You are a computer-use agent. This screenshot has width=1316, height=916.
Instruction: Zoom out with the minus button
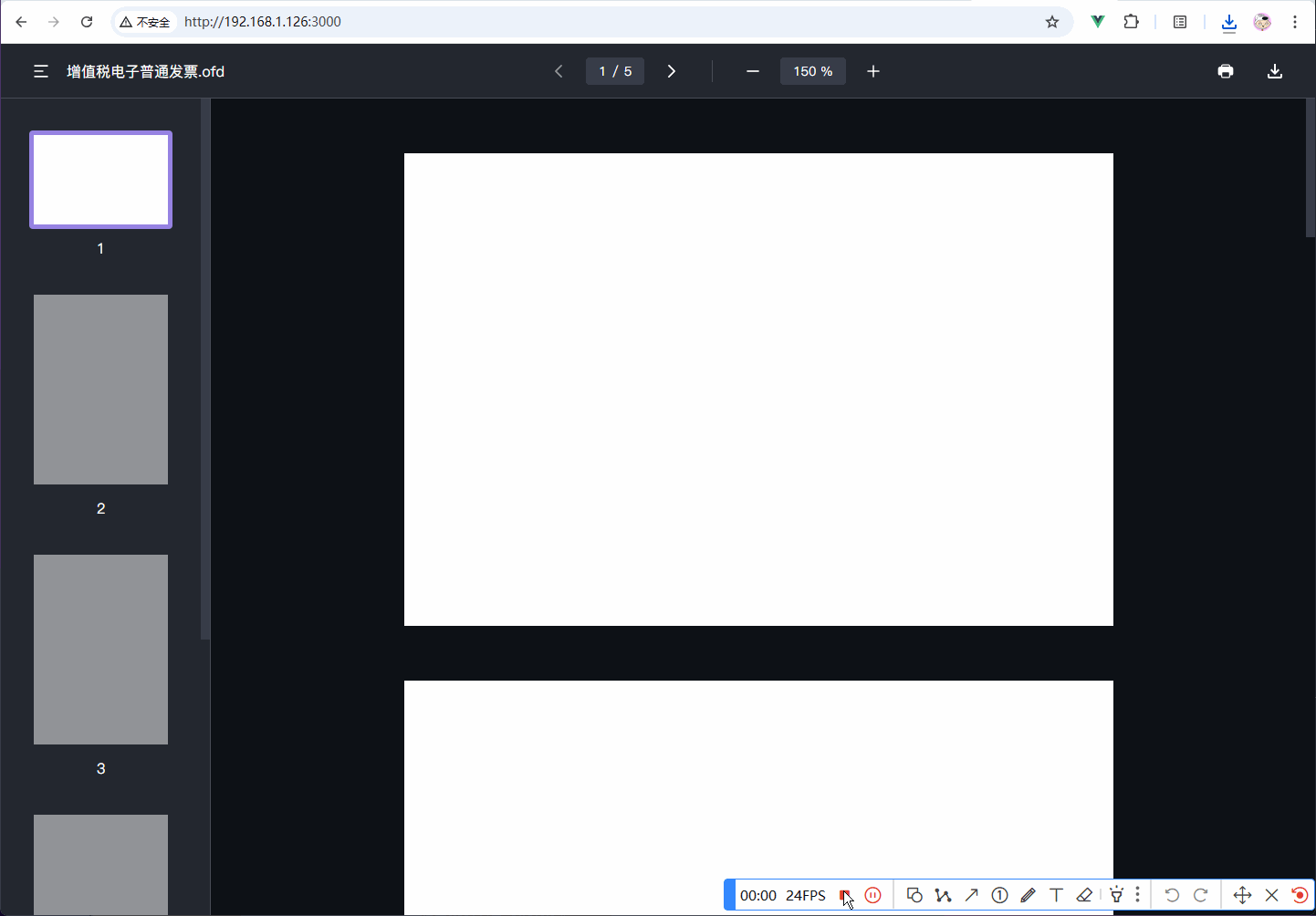pyautogui.click(x=753, y=71)
